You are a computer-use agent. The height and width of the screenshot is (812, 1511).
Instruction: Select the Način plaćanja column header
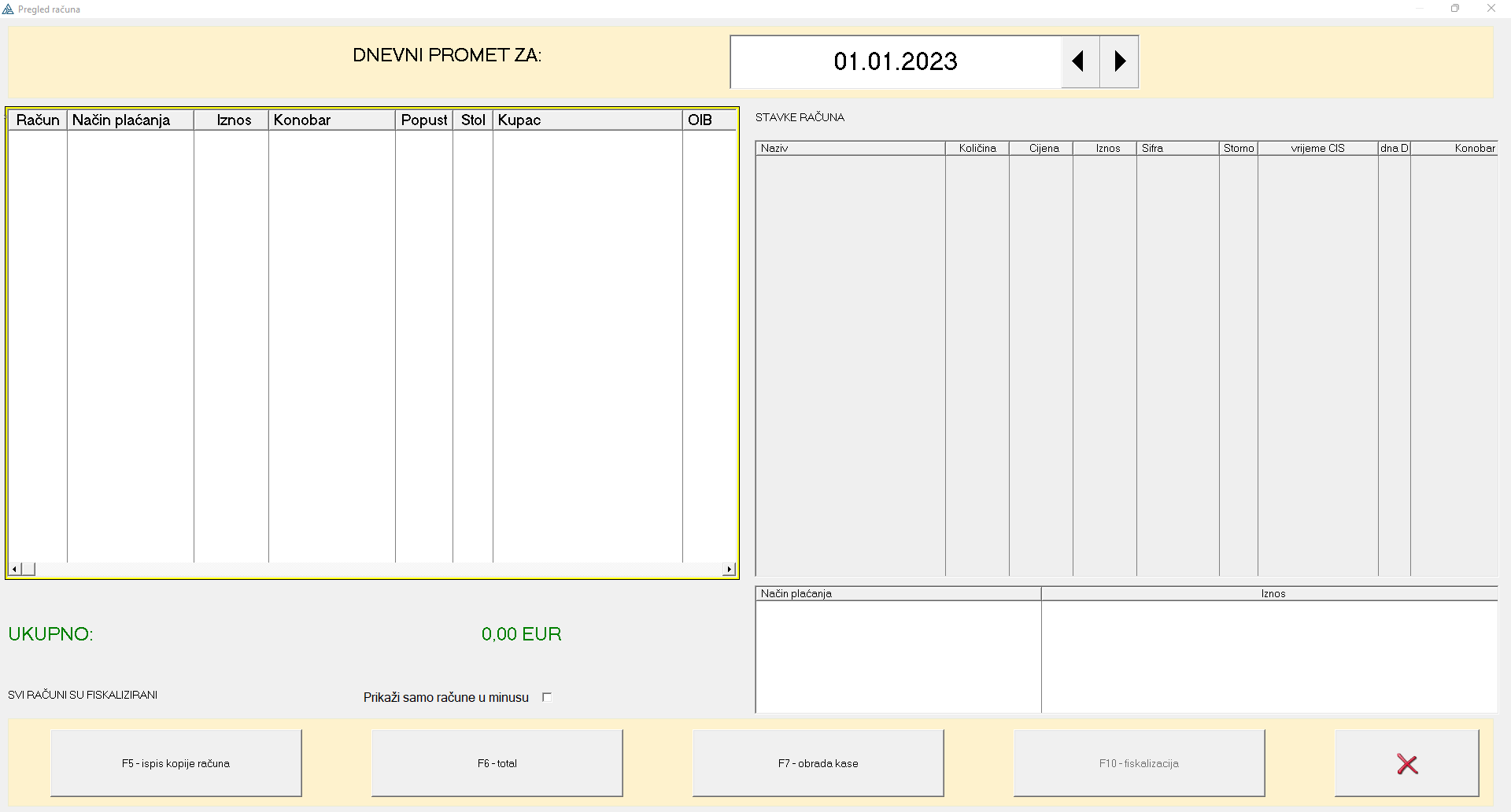pyautogui.click(x=130, y=120)
